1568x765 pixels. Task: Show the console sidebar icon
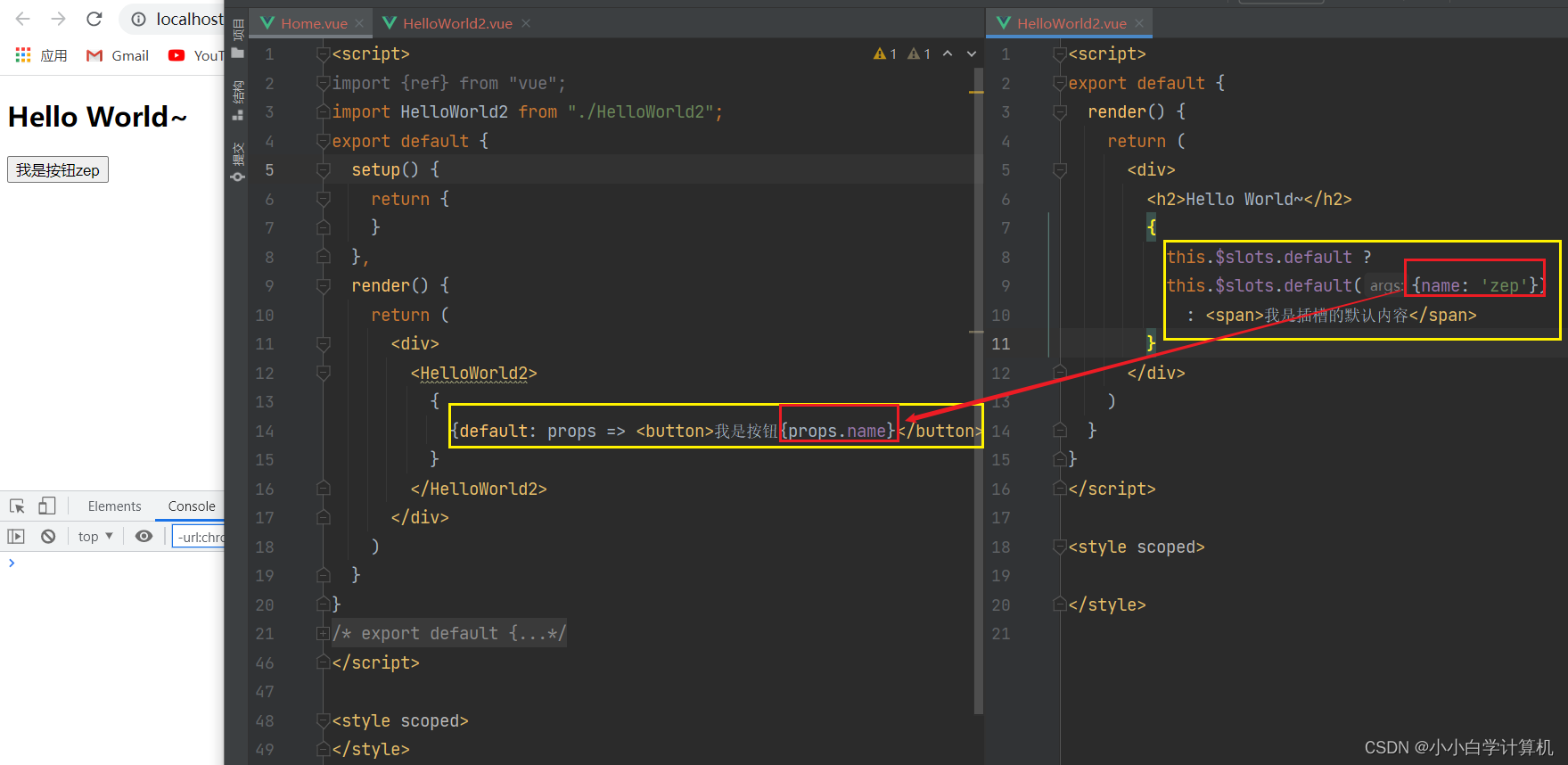(x=16, y=536)
